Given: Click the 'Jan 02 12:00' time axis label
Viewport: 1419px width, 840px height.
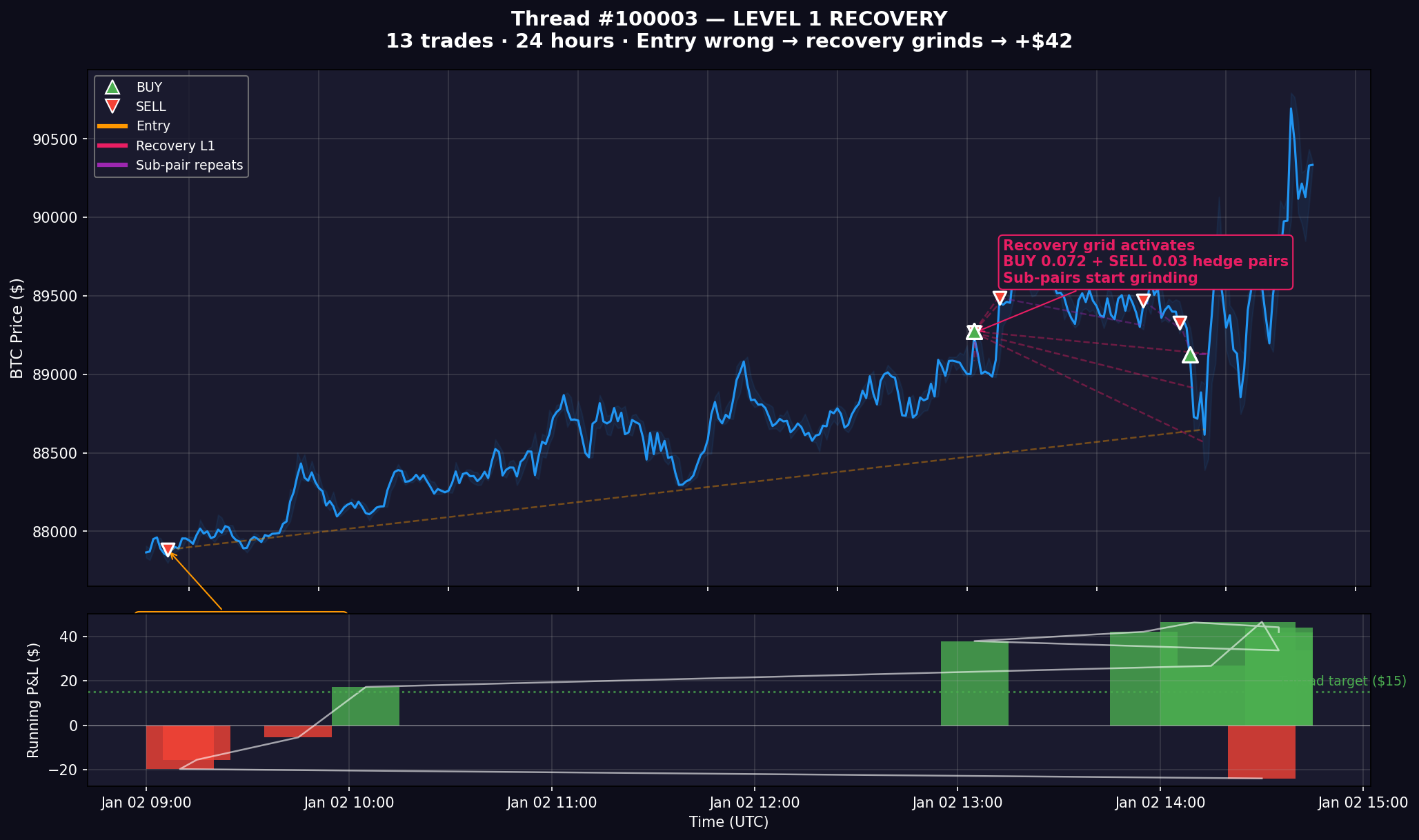Looking at the screenshot, I should [x=754, y=803].
